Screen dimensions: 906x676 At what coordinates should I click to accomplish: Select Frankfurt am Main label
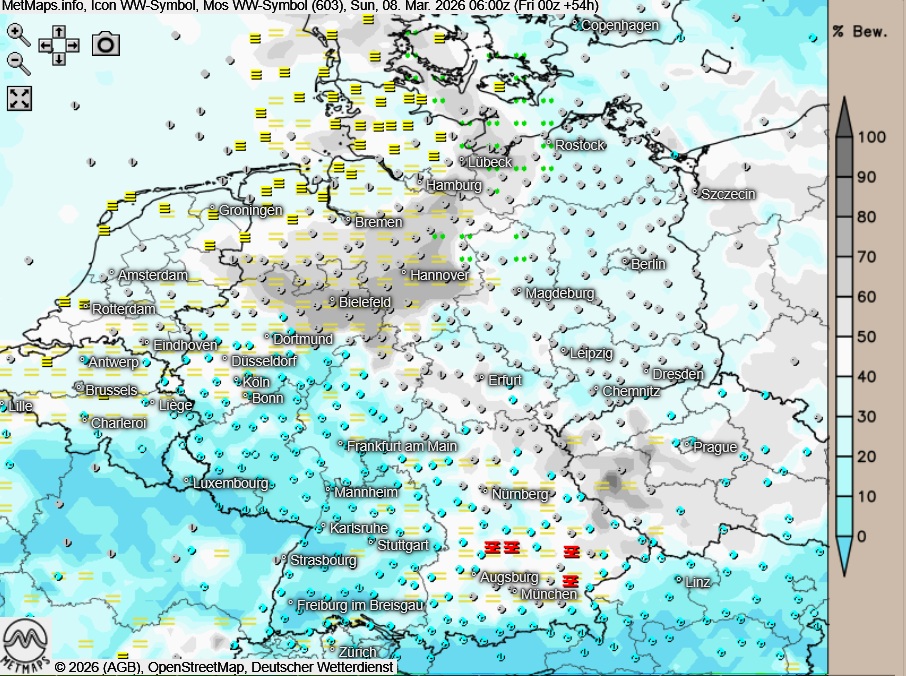[402, 446]
